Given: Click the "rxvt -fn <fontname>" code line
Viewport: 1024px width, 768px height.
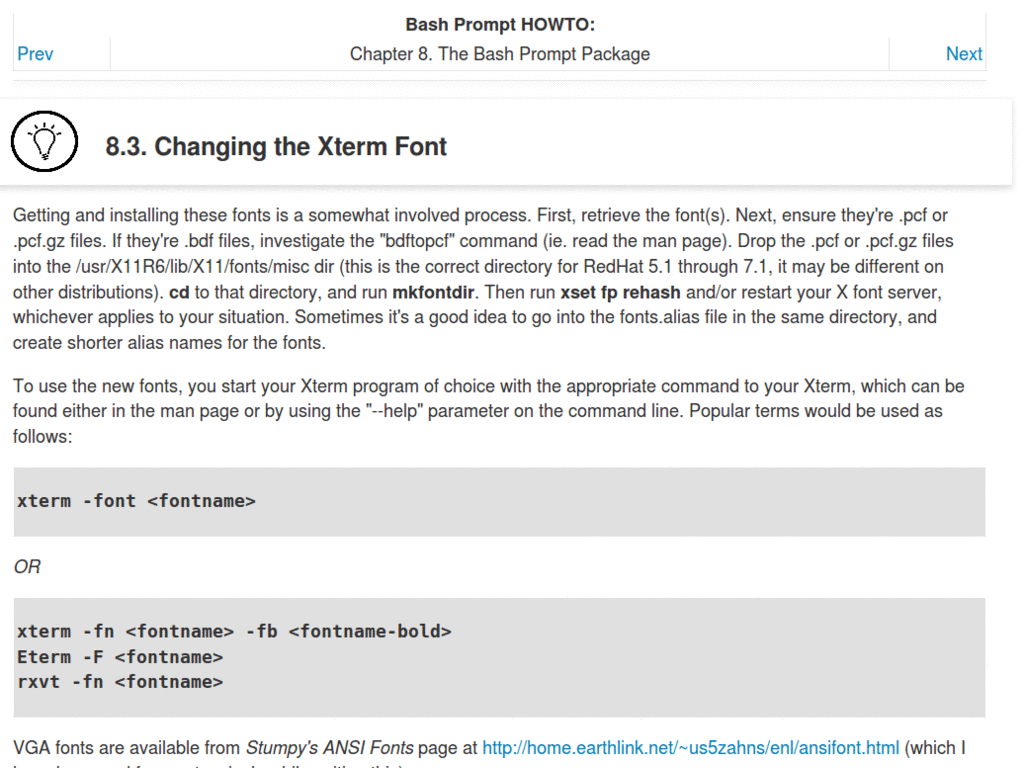Looking at the screenshot, I should [x=120, y=682].
